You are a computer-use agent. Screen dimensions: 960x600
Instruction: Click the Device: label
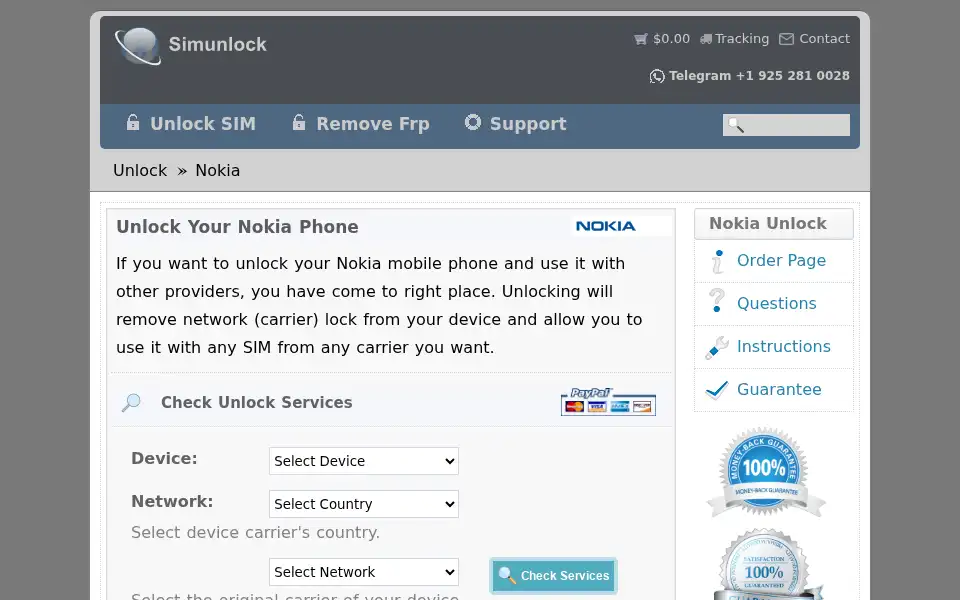pos(164,459)
